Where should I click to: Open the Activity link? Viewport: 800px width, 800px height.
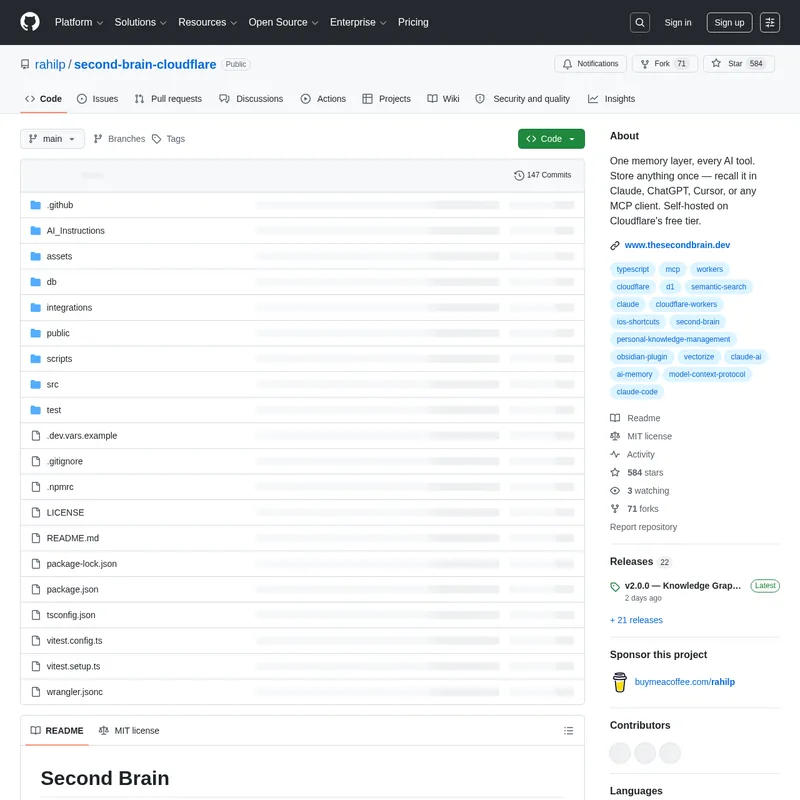coord(633,455)
